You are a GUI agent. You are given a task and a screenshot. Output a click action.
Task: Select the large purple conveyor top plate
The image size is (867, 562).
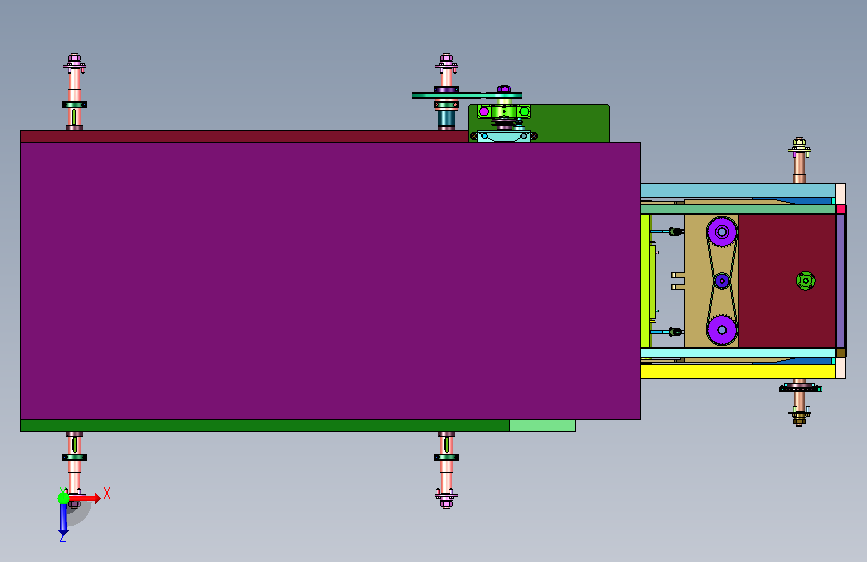coord(330,281)
